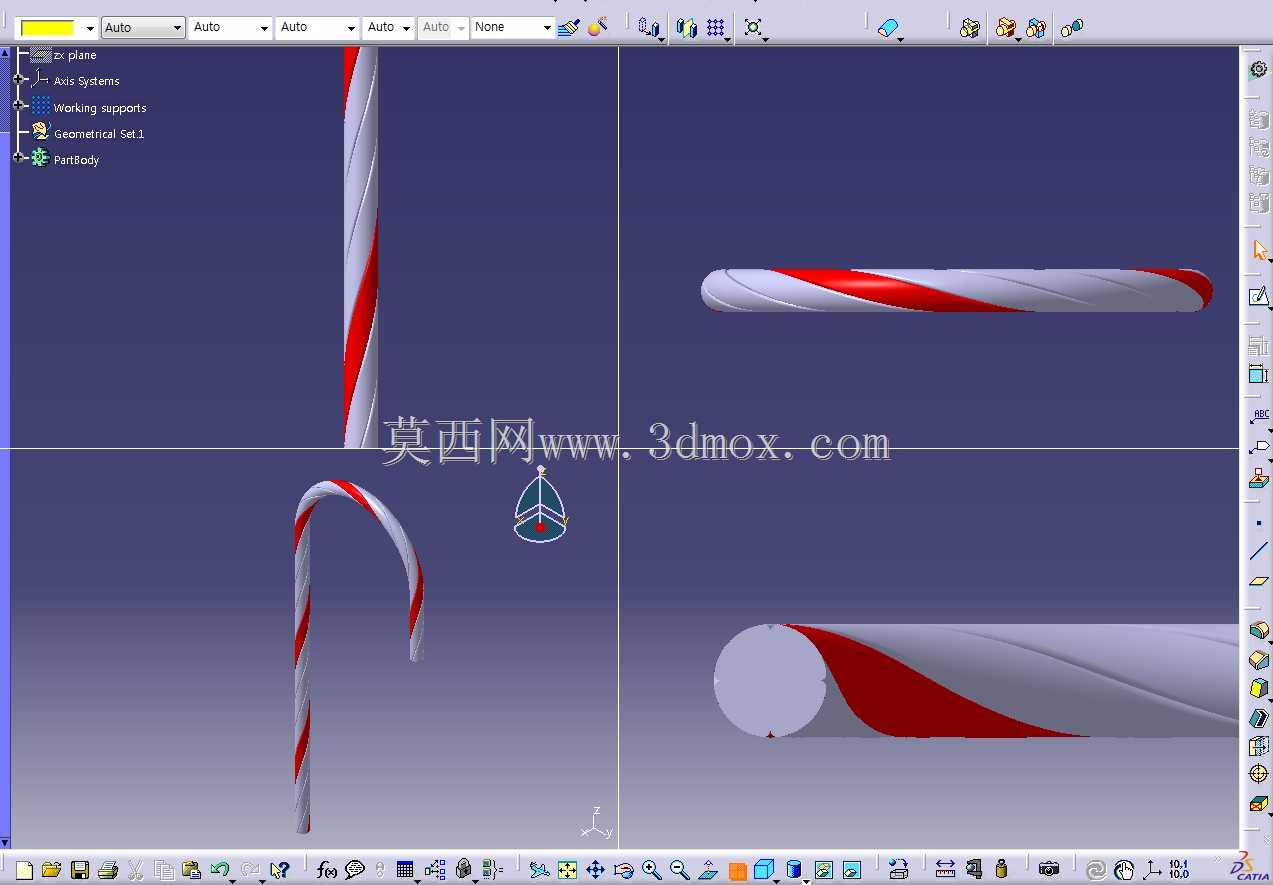This screenshot has width=1273, height=885.
Task: Save the part with the floppy icon
Action: 80,870
